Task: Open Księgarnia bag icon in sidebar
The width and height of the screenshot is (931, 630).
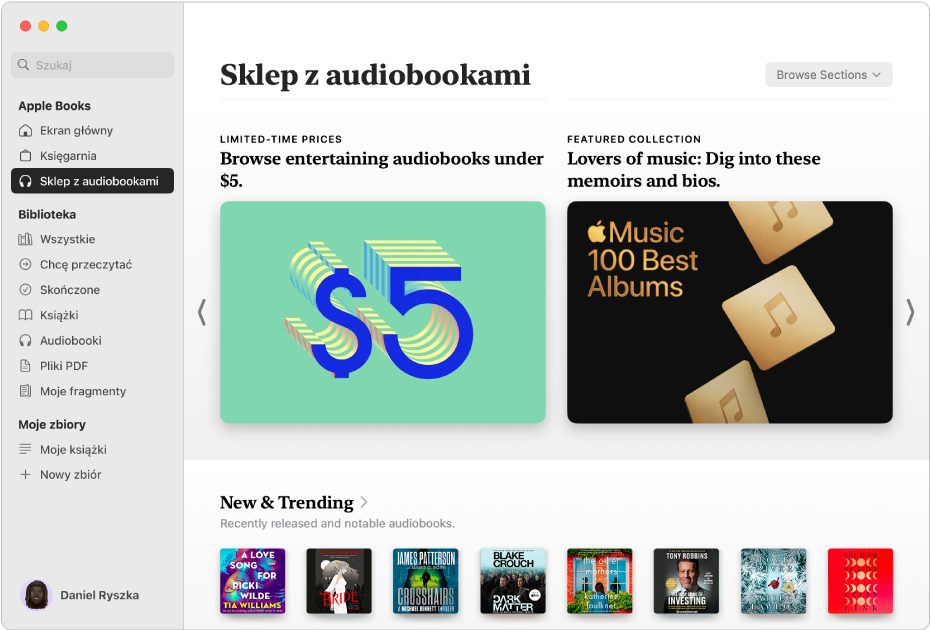Action: click(25, 156)
